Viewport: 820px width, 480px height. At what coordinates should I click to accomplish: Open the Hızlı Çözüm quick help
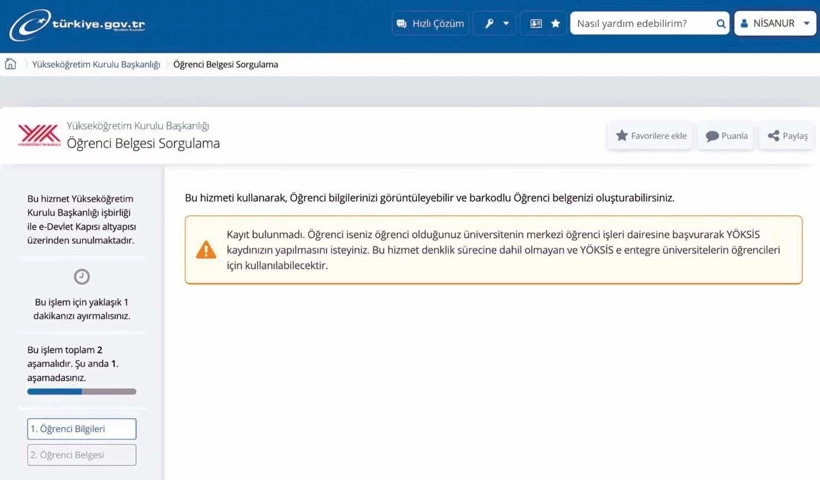click(430, 23)
